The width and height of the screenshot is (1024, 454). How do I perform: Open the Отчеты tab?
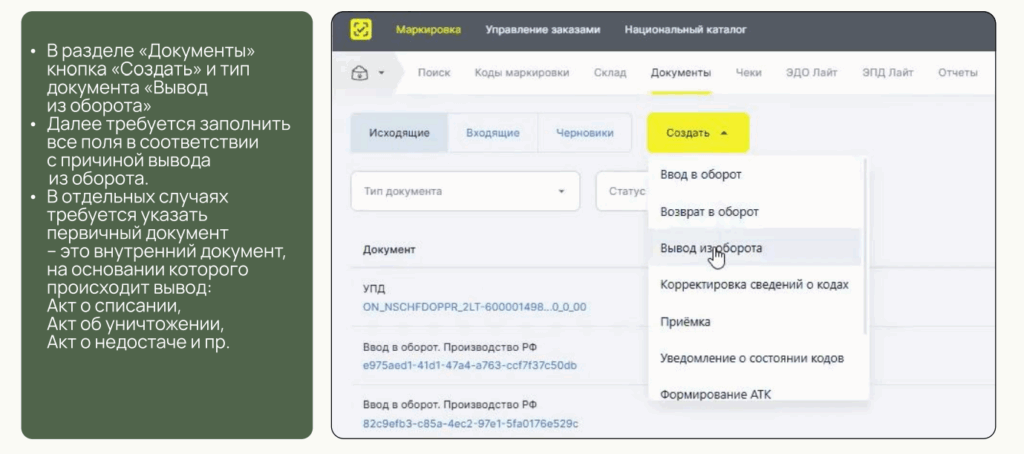[957, 73]
